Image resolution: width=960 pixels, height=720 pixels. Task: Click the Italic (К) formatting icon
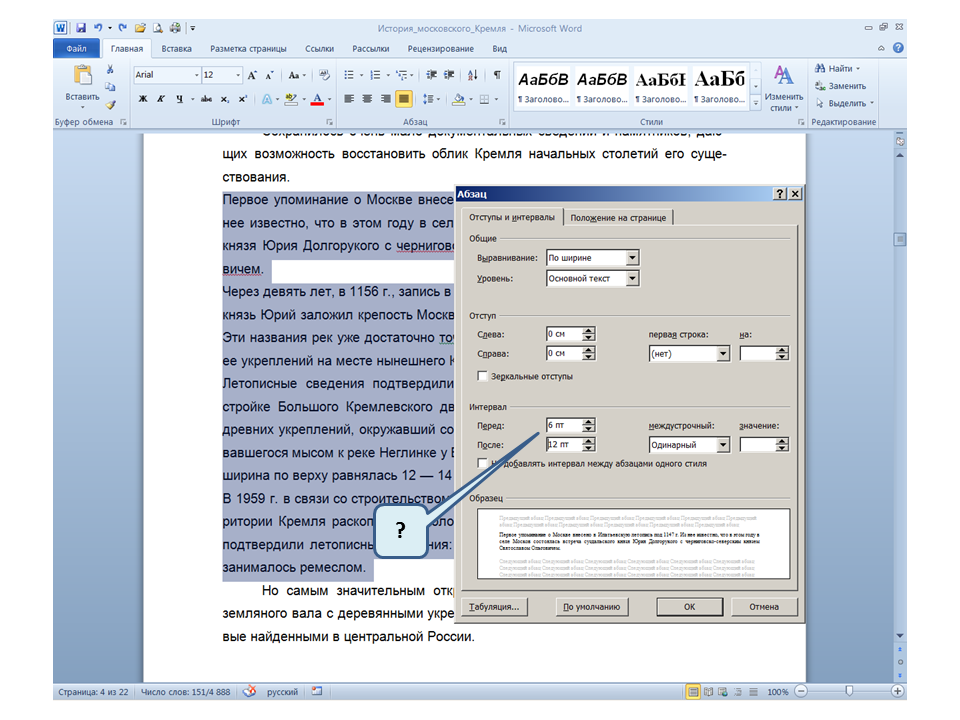(x=160, y=99)
